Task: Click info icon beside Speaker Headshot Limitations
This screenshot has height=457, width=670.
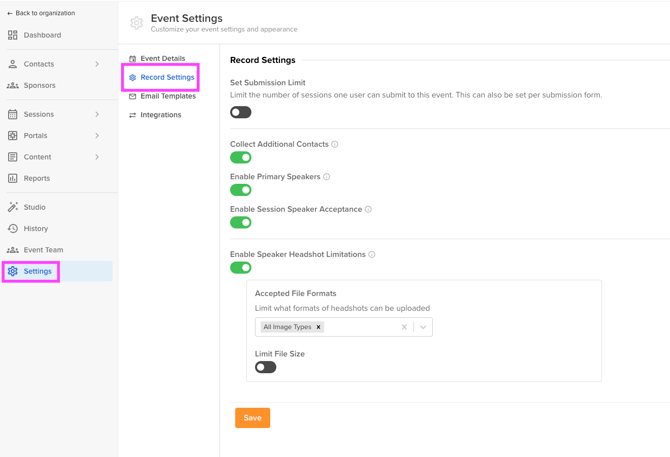Action: [372, 255]
